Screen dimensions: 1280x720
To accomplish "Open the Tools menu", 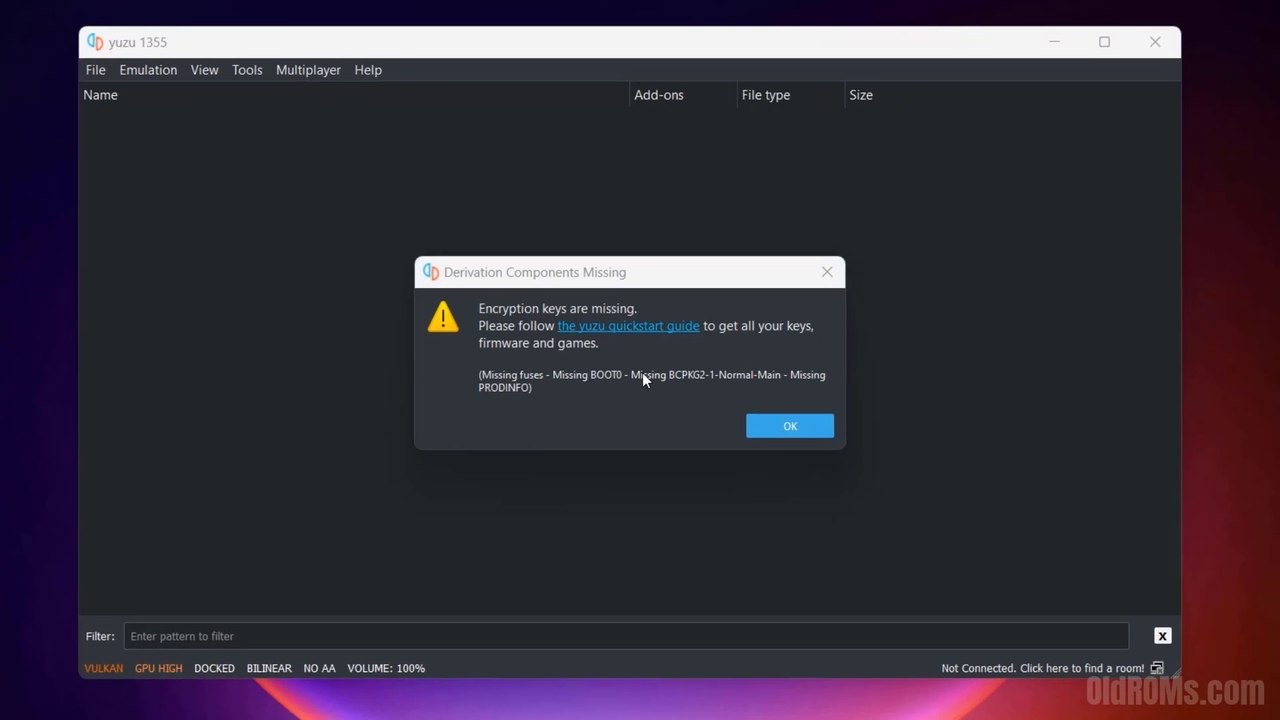I will click(247, 70).
